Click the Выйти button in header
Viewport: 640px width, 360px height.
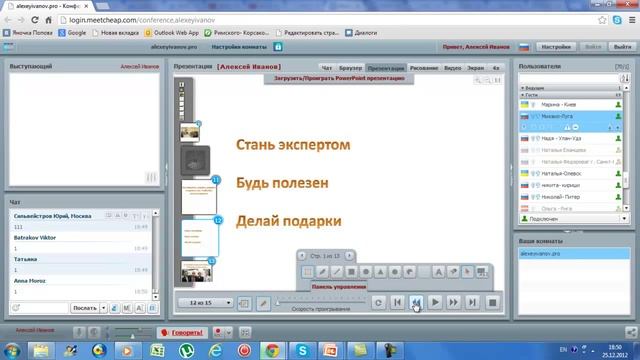(622, 47)
